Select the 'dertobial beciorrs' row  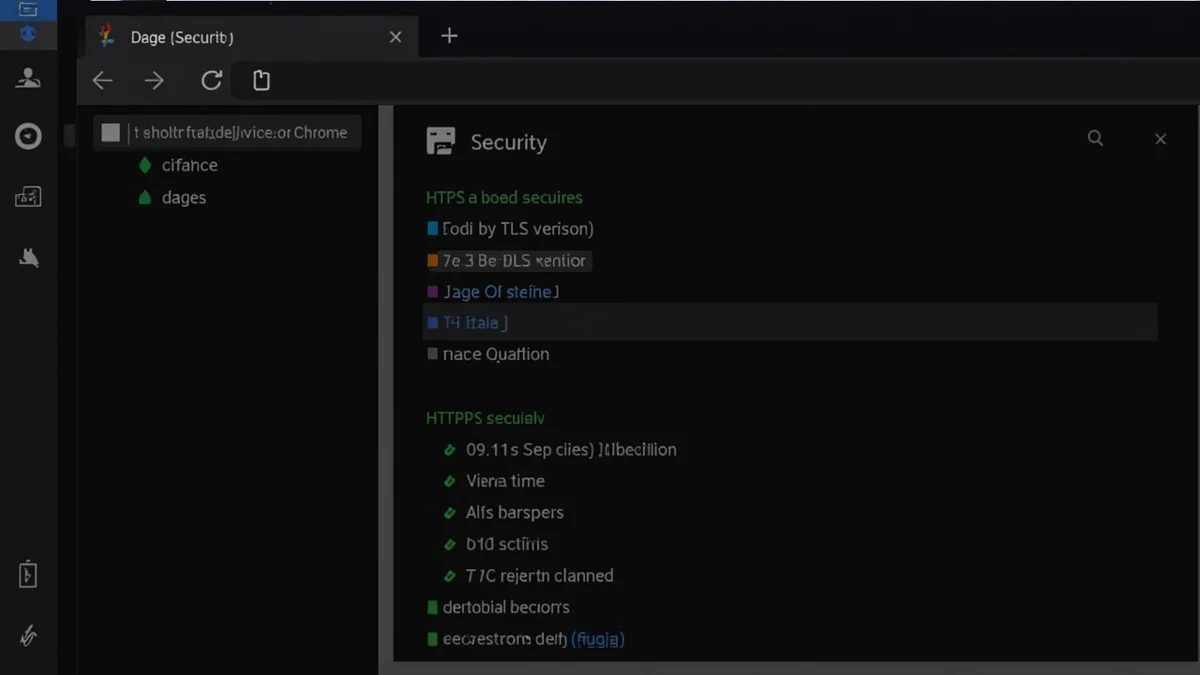[506, 607]
